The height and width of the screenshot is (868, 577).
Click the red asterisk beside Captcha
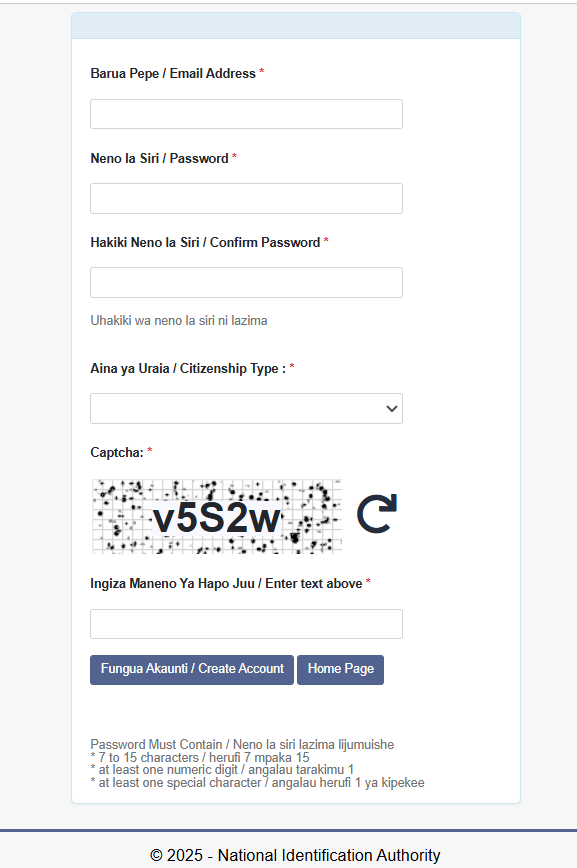(x=147, y=452)
